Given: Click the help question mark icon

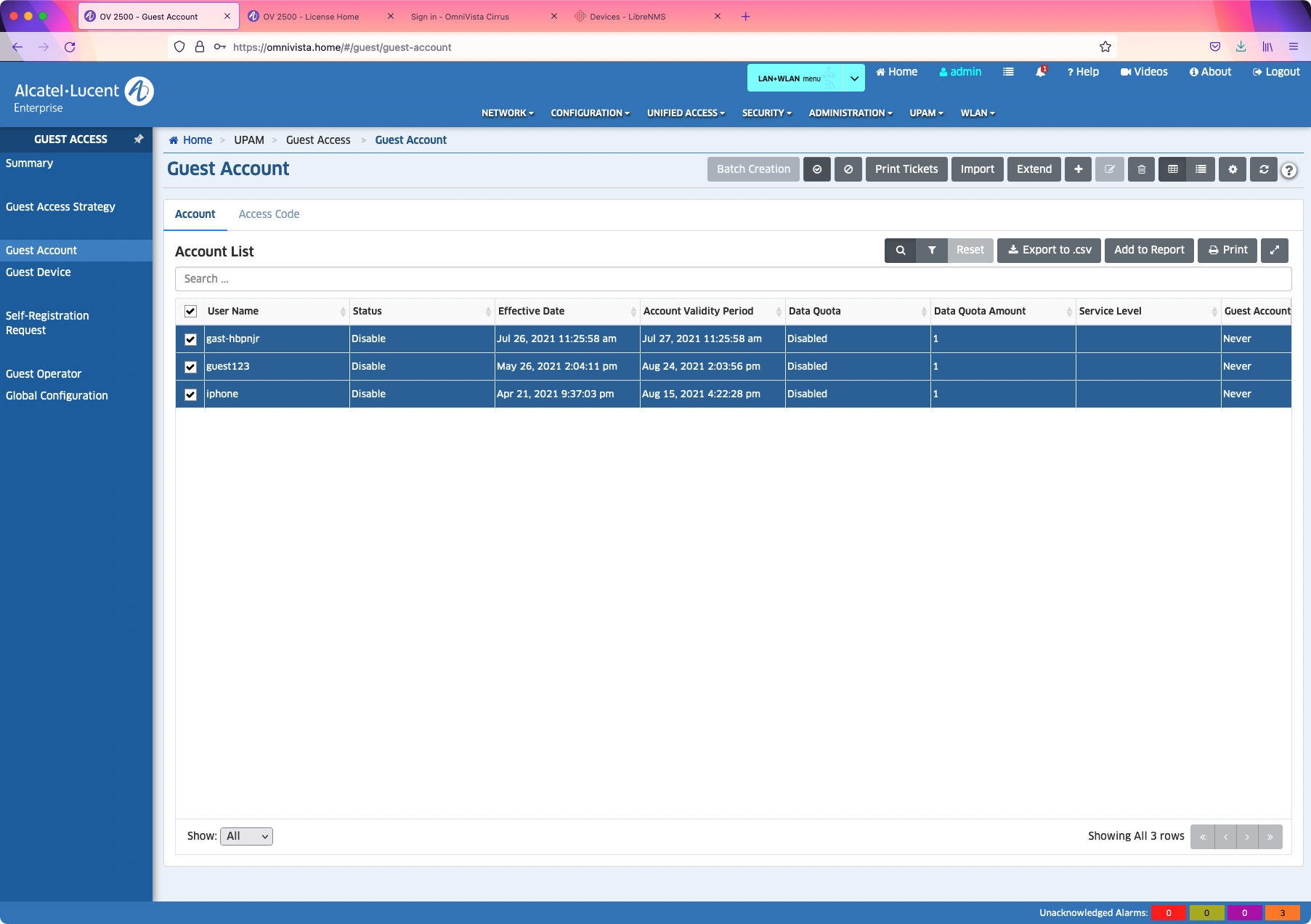Looking at the screenshot, I should click(x=1288, y=171).
